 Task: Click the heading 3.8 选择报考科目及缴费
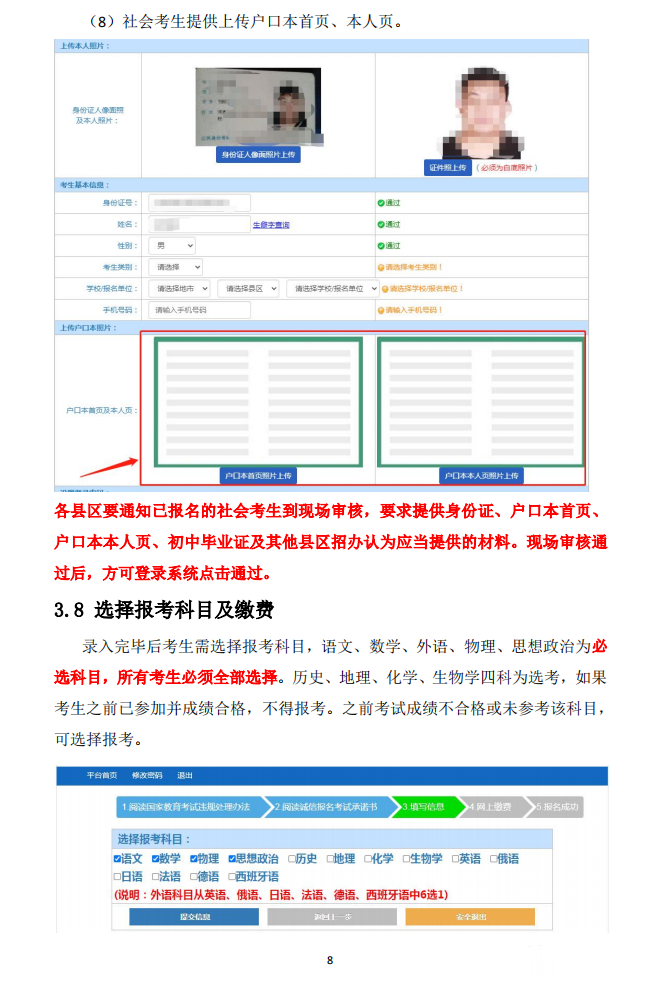click(x=164, y=610)
